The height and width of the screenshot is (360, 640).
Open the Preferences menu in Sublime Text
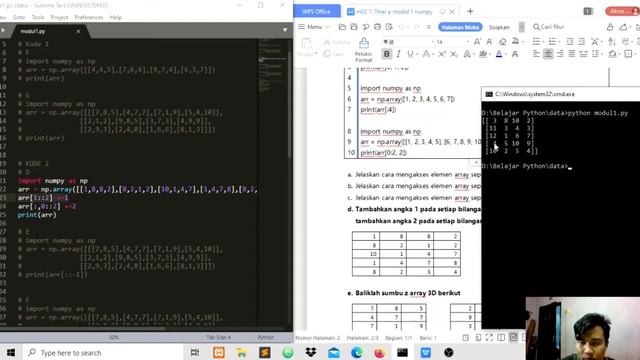click(89, 17)
